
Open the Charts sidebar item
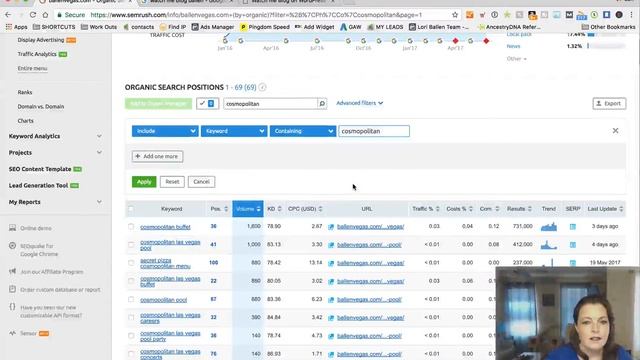coord(25,121)
